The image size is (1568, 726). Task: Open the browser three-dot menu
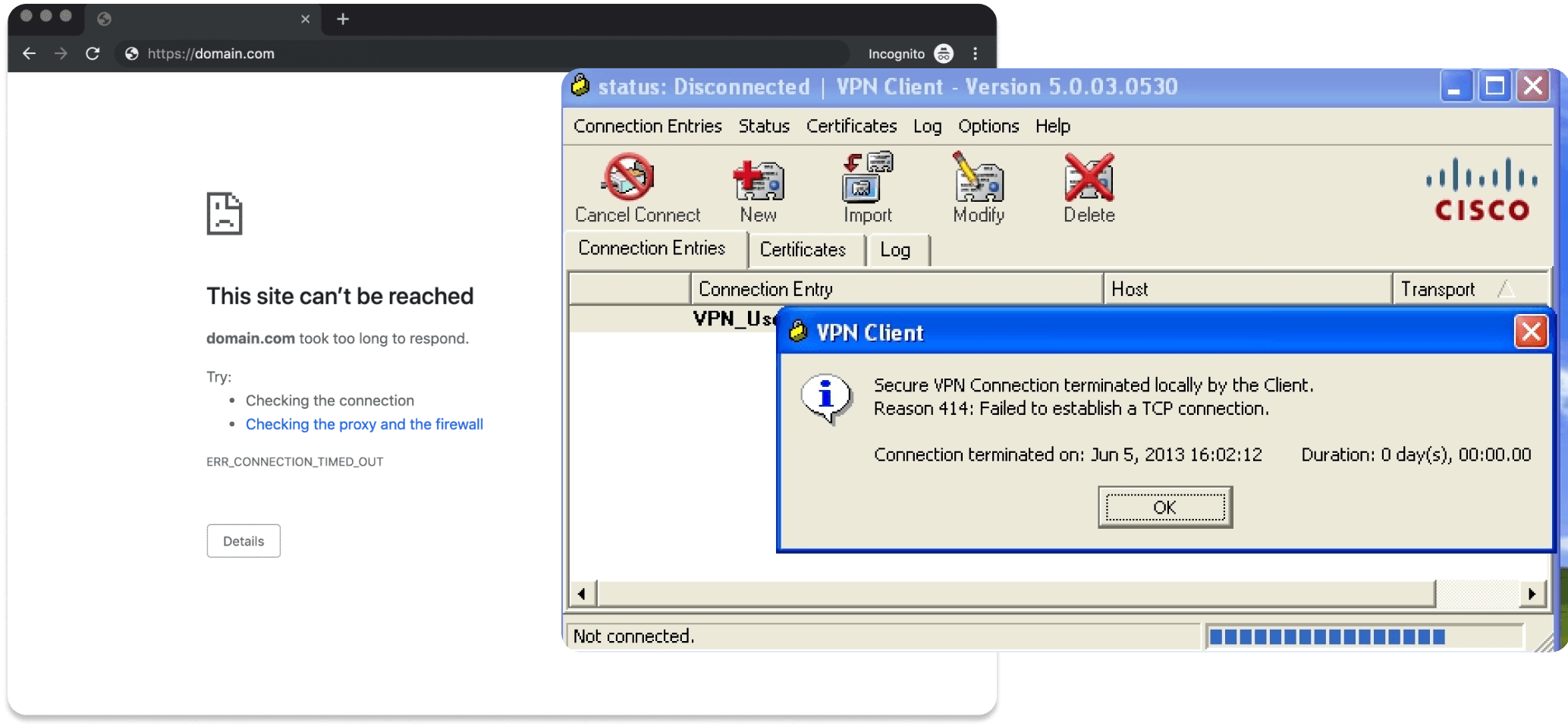(x=976, y=53)
